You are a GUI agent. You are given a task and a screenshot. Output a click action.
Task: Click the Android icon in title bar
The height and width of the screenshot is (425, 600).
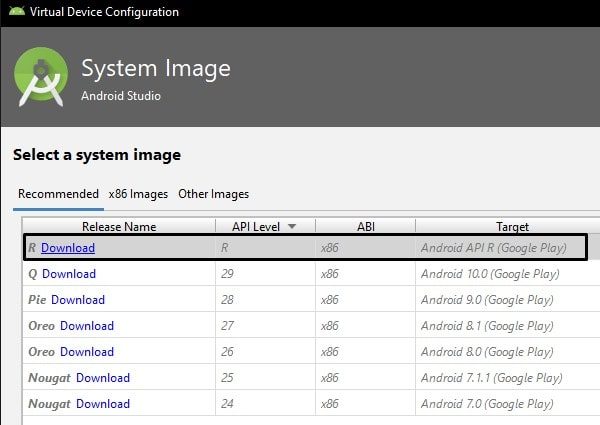[x=16, y=11]
